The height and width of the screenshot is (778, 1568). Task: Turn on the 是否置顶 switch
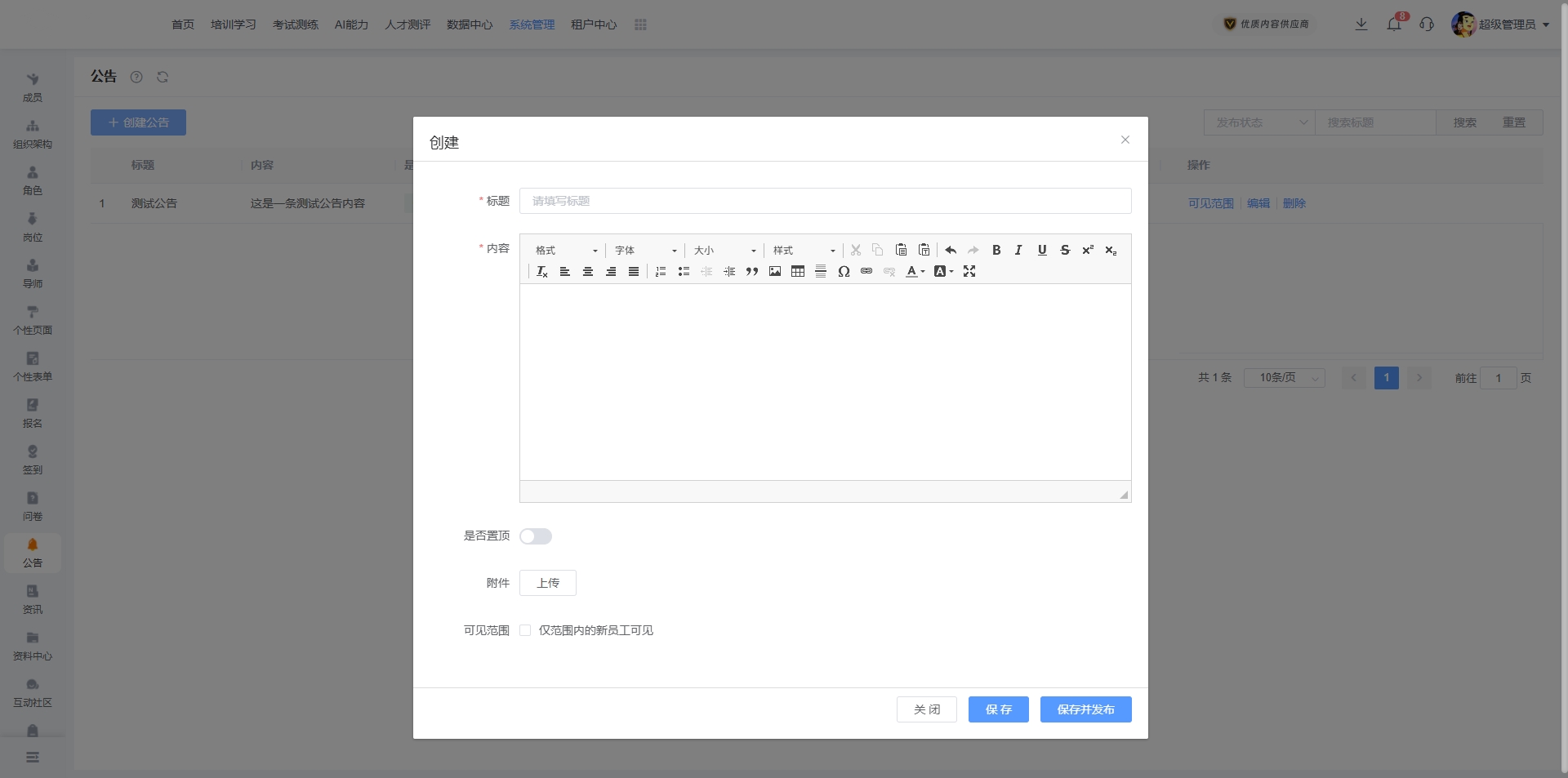tap(536, 536)
